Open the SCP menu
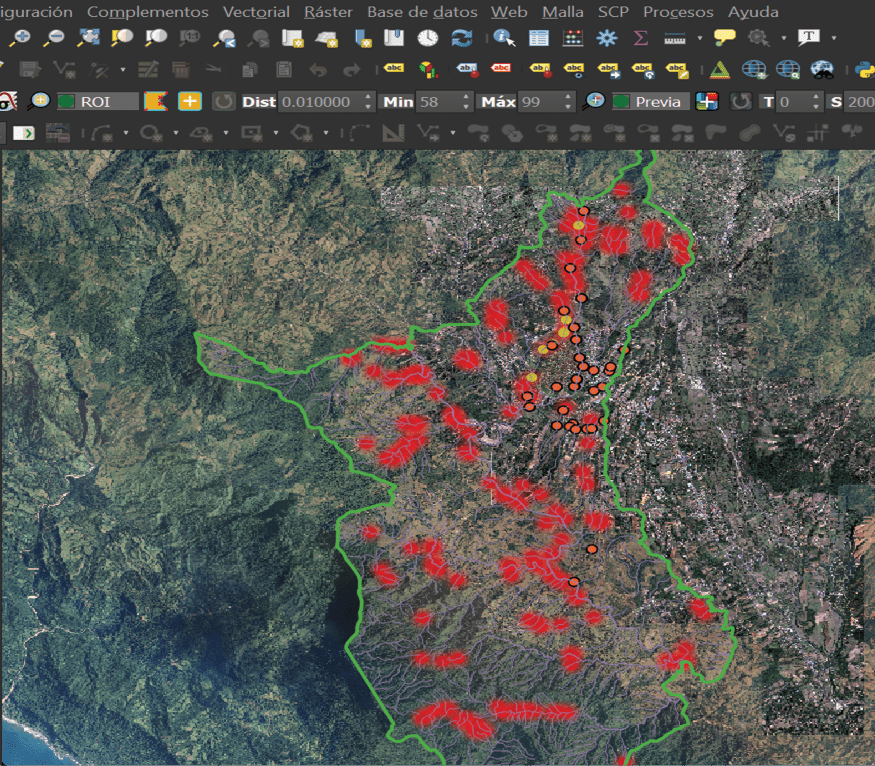Image resolution: width=875 pixels, height=766 pixels. [x=613, y=12]
